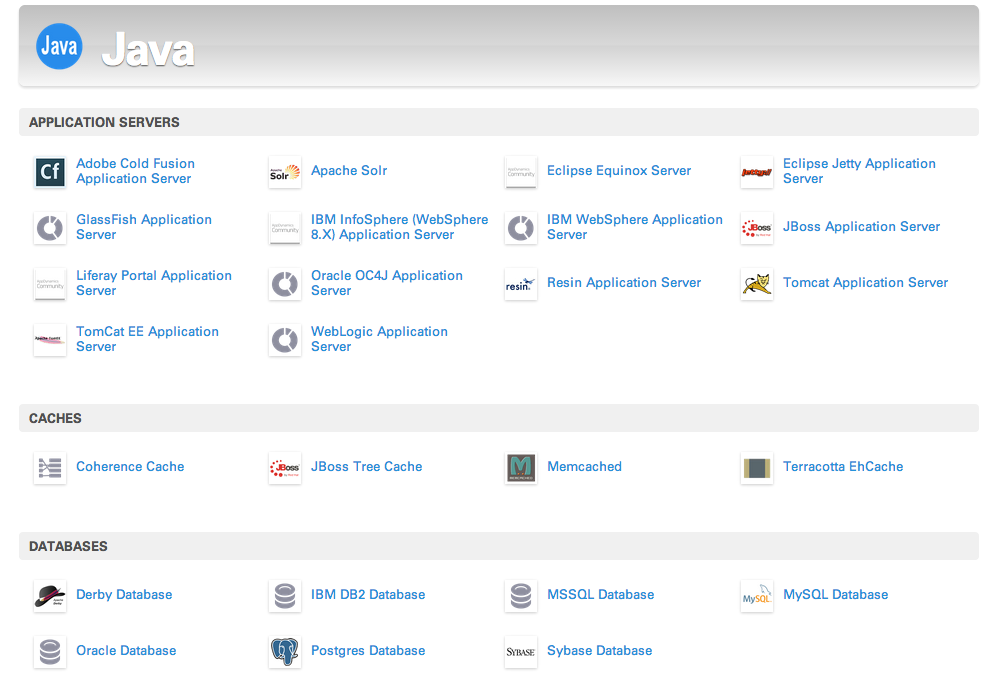Go to GlassFish Application Server
Image resolution: width=997 pixels, height=697 pixels.
(144, 227)
